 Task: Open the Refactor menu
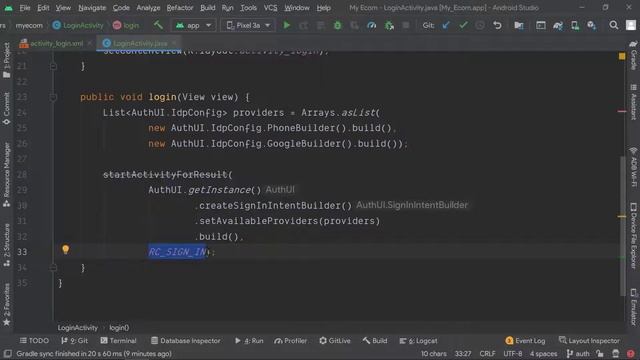pyautogui.click(x=180, y=8)
